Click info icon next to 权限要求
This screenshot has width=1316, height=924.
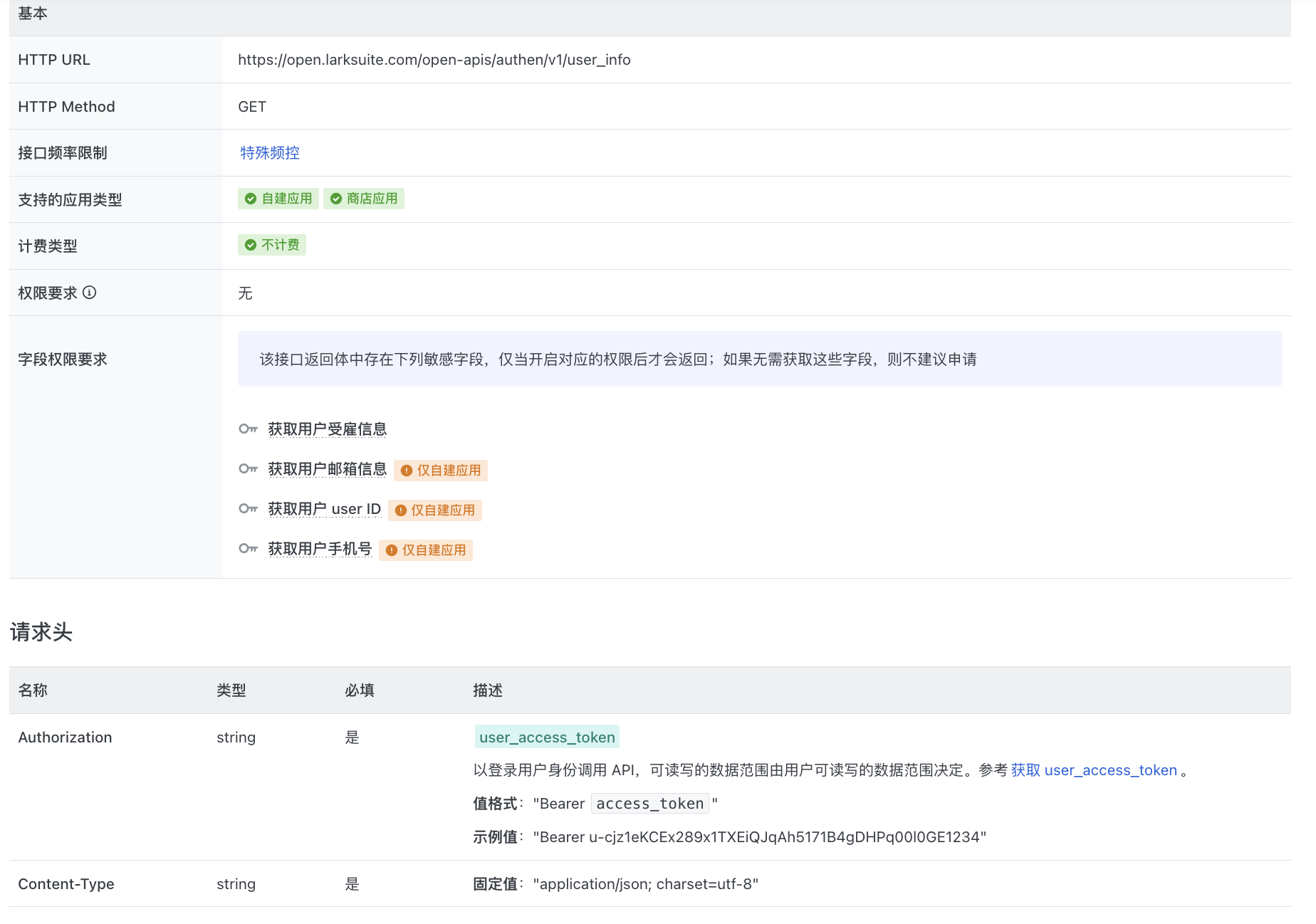click(x=90, y=293)
